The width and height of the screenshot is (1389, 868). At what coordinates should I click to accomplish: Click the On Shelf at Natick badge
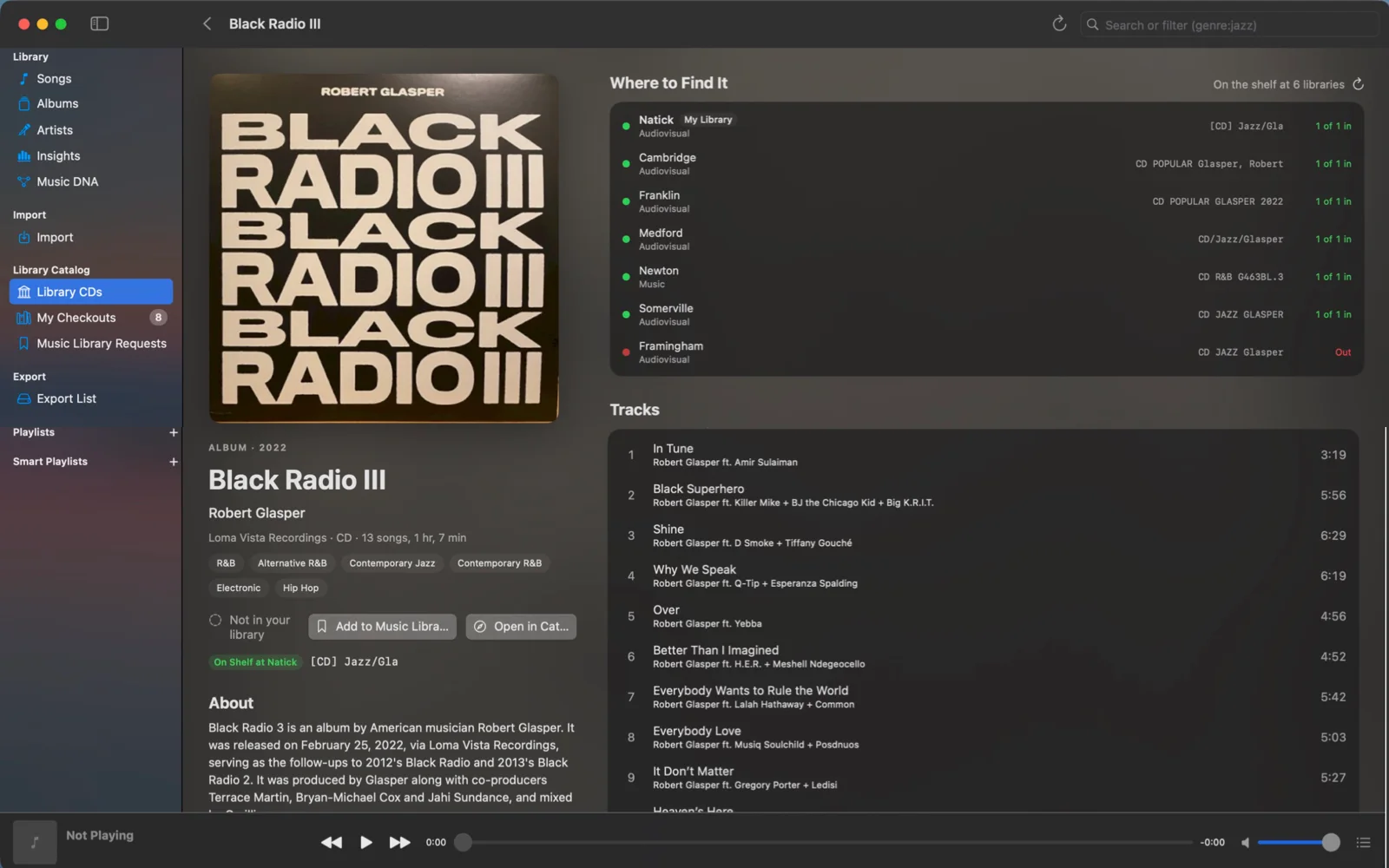pos(255,662)
